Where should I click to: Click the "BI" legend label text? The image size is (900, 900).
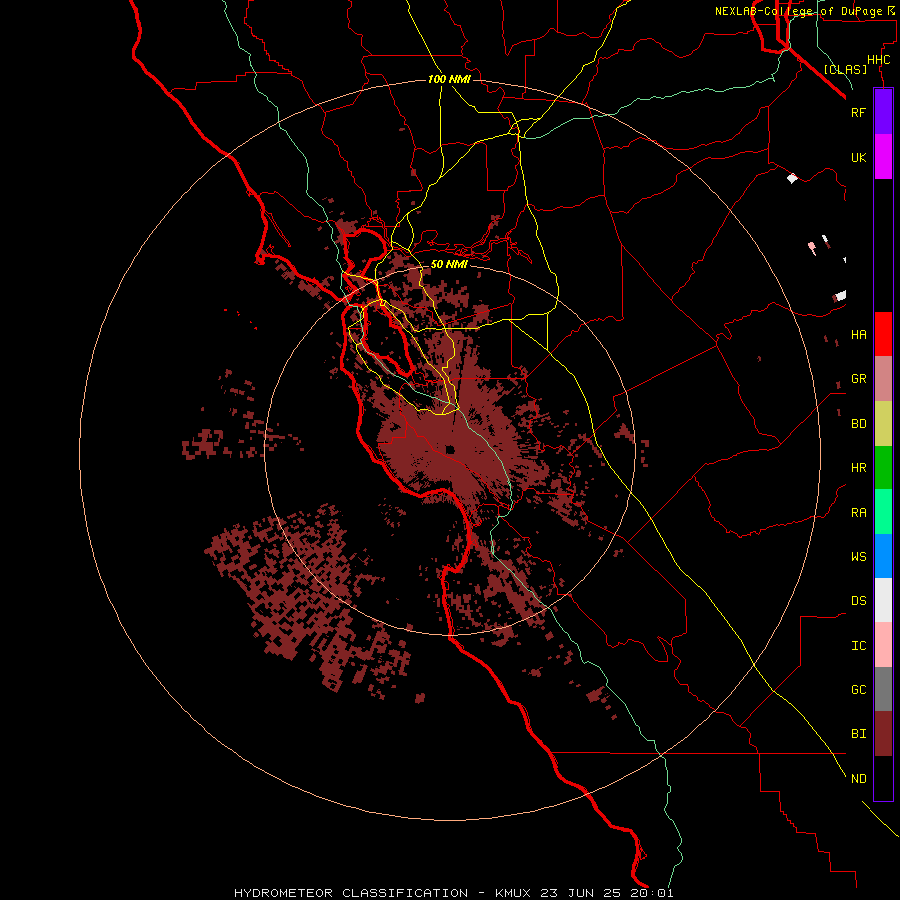click(858, 734)
